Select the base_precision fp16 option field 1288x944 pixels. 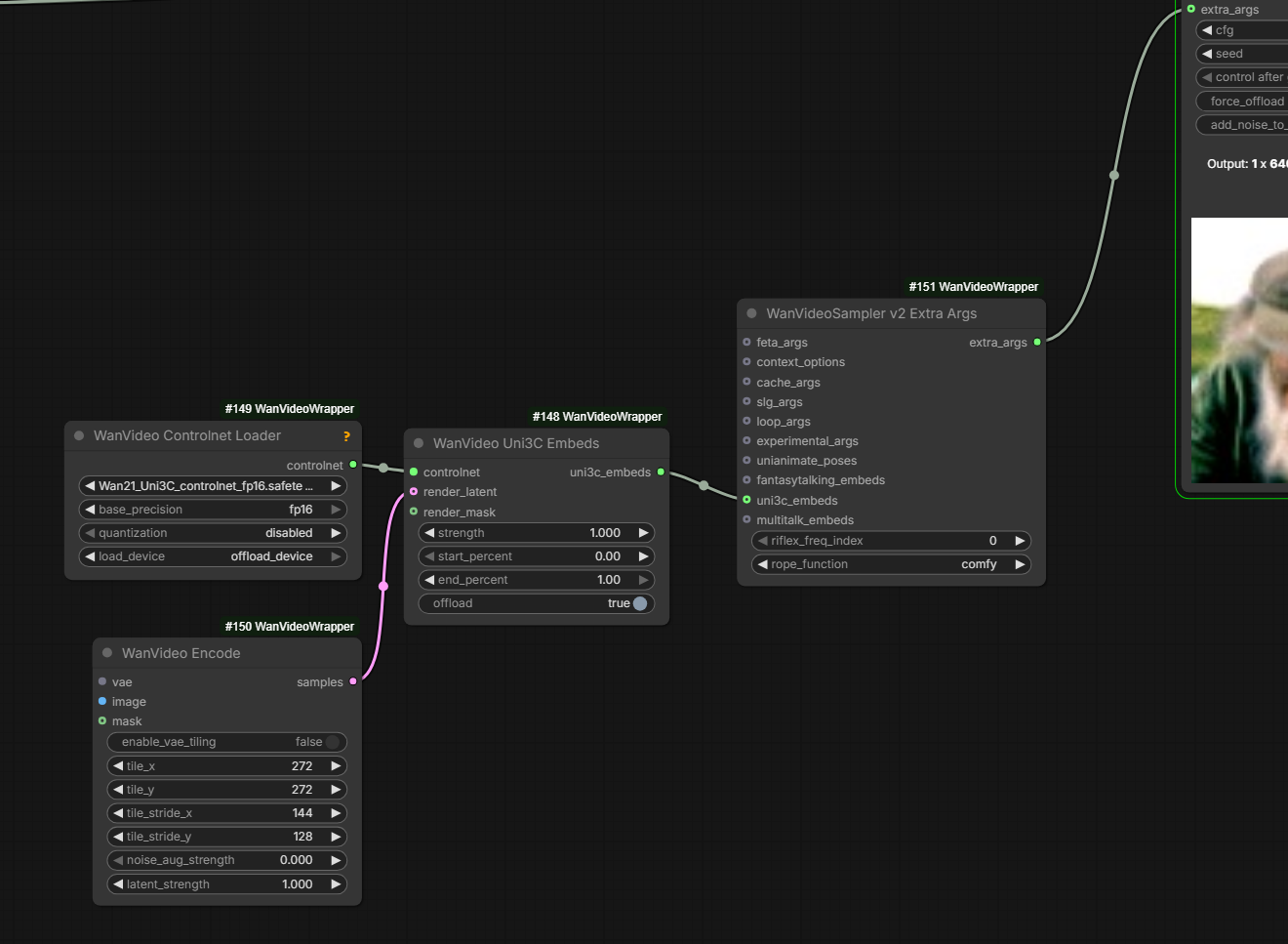[213, 510]
